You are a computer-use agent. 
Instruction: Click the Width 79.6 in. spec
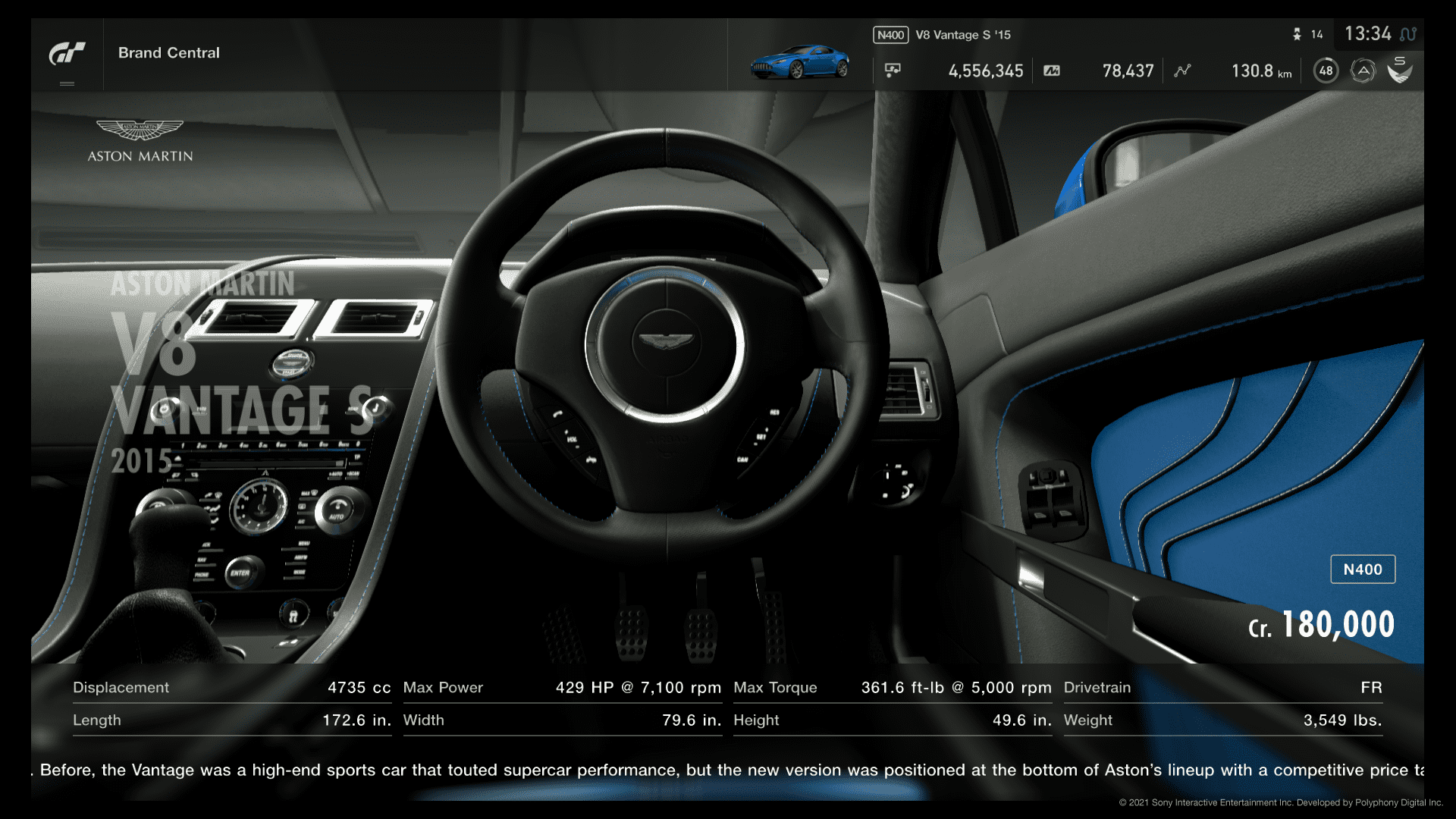(x=562, y=720)
